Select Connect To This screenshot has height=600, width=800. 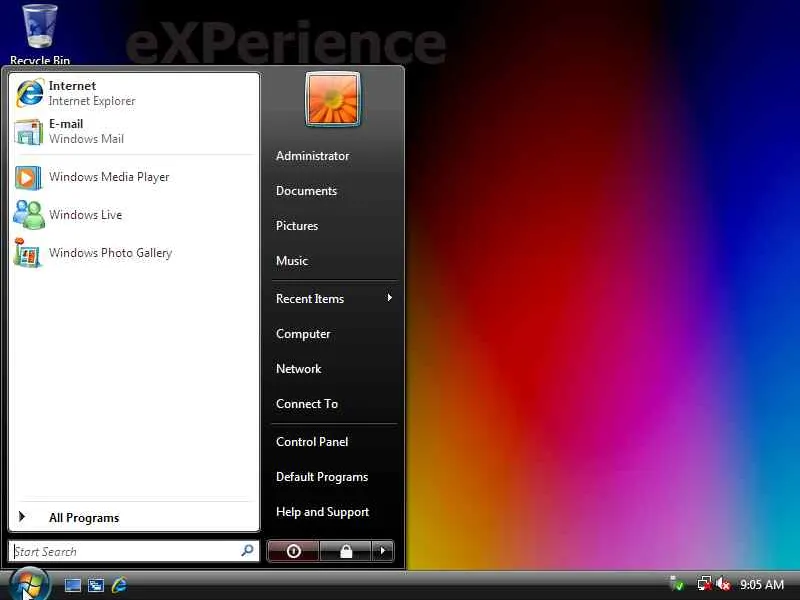coord(307,404)
